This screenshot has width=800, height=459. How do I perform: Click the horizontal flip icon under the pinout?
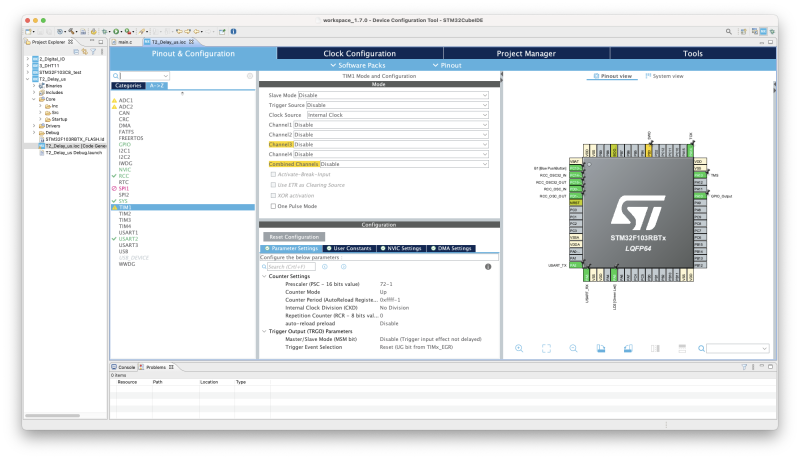655,348
